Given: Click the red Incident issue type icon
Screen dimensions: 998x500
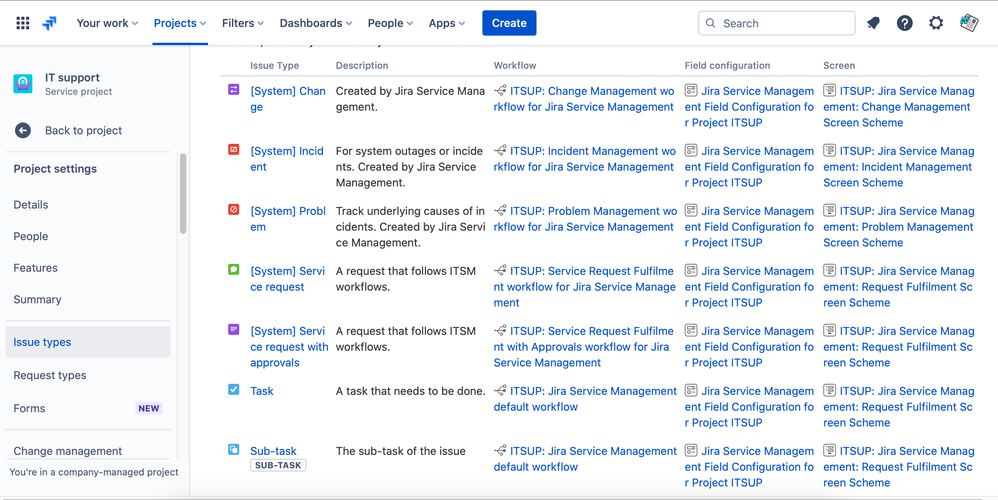Looking at the screenshot, I should coord(234,149).
